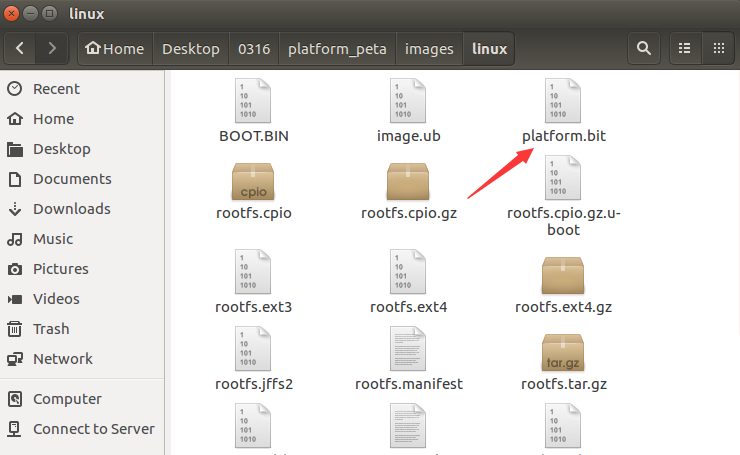
Task: Select the rootfs.ext3 file icon
Action: tap(253, 272)
